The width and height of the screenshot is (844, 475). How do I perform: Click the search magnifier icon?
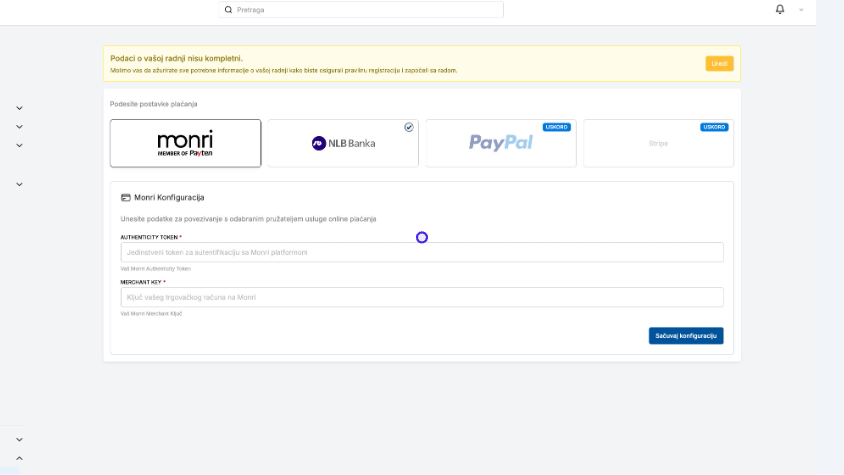(x=228, y=10)
